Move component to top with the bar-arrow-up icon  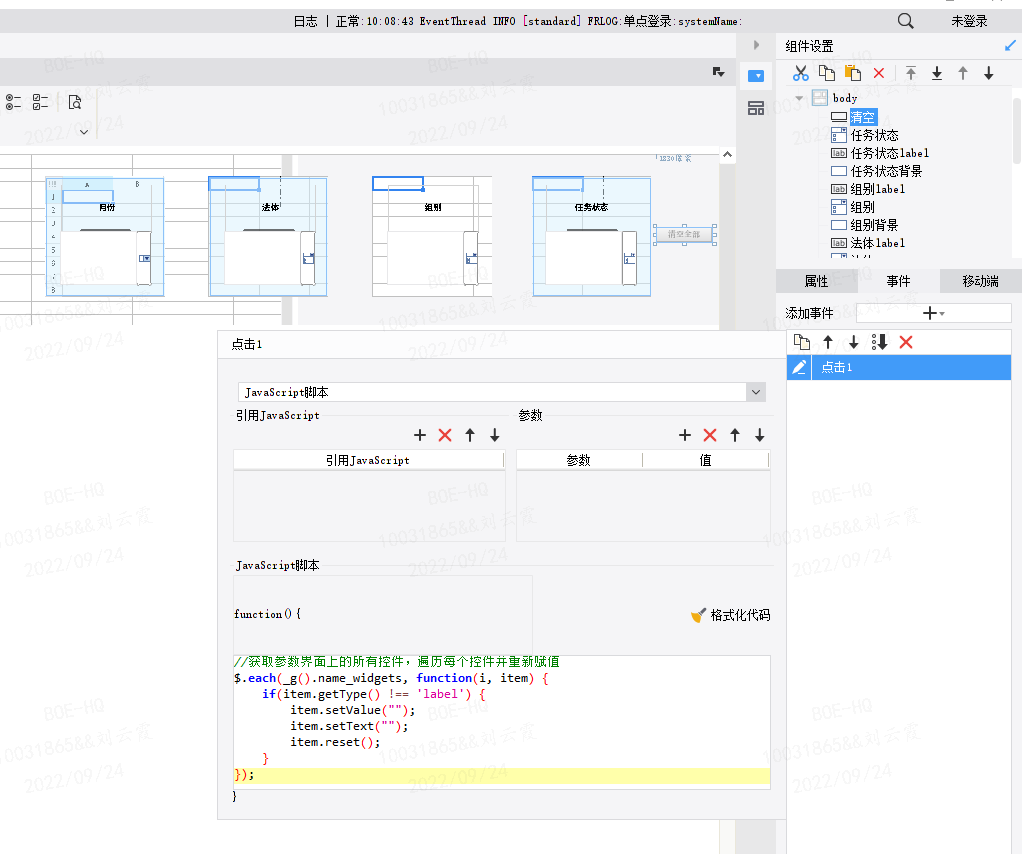[x=911, y=73]
